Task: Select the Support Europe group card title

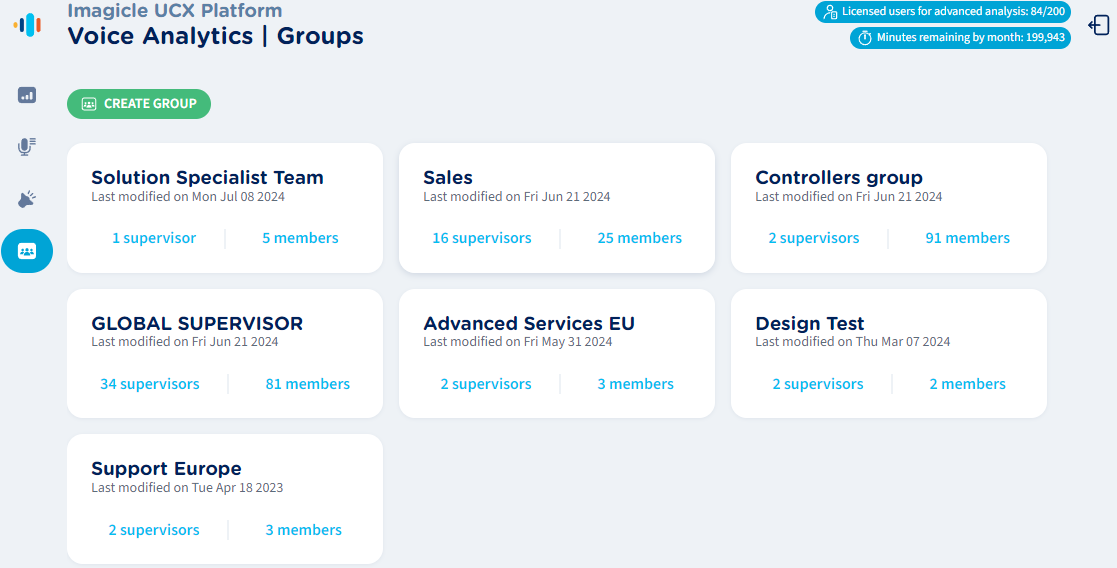Action: pos(166,469)
